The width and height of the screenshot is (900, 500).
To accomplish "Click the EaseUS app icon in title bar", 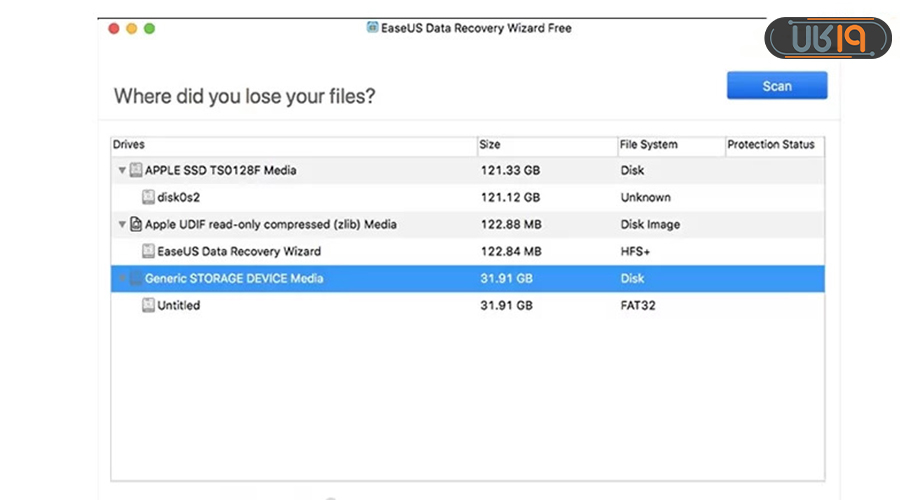I will pyautogui.click(x=373, y=28).
